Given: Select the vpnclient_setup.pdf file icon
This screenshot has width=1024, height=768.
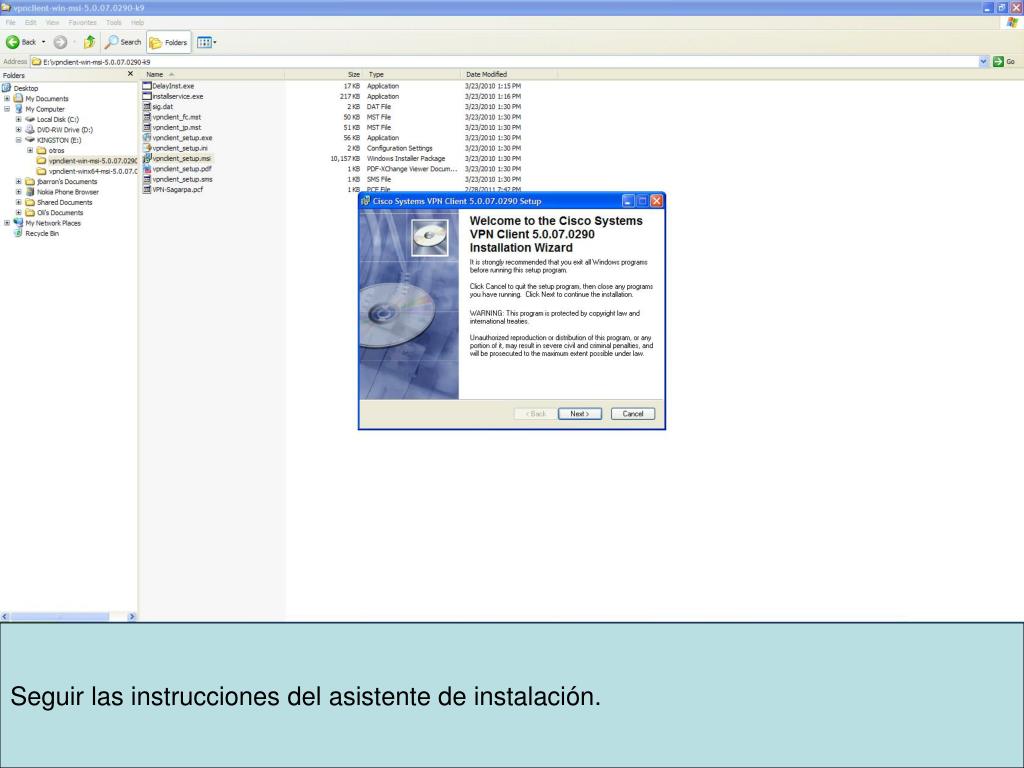Looking at the screenshot, I should click(147, 168).
